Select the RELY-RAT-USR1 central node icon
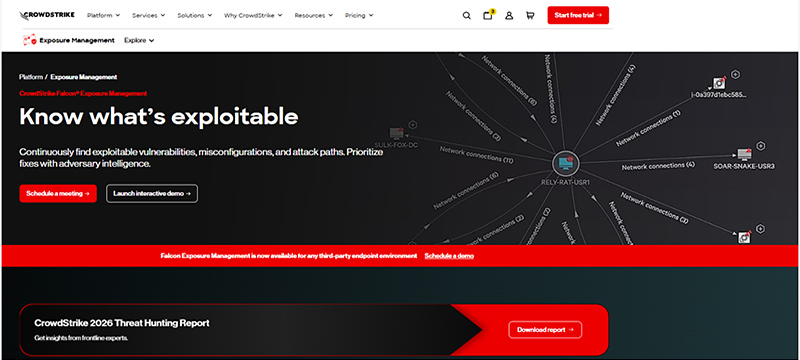This screenshot has height=360, width=800. [x=565, y=163]
